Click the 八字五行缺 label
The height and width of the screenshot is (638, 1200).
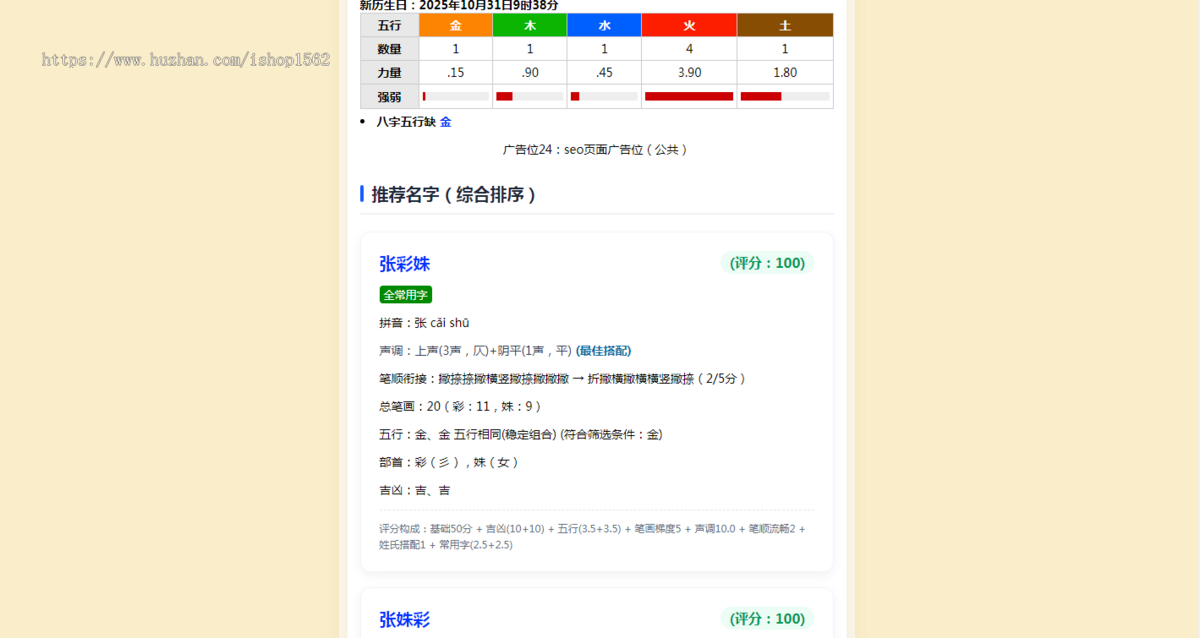click(406, 122)
